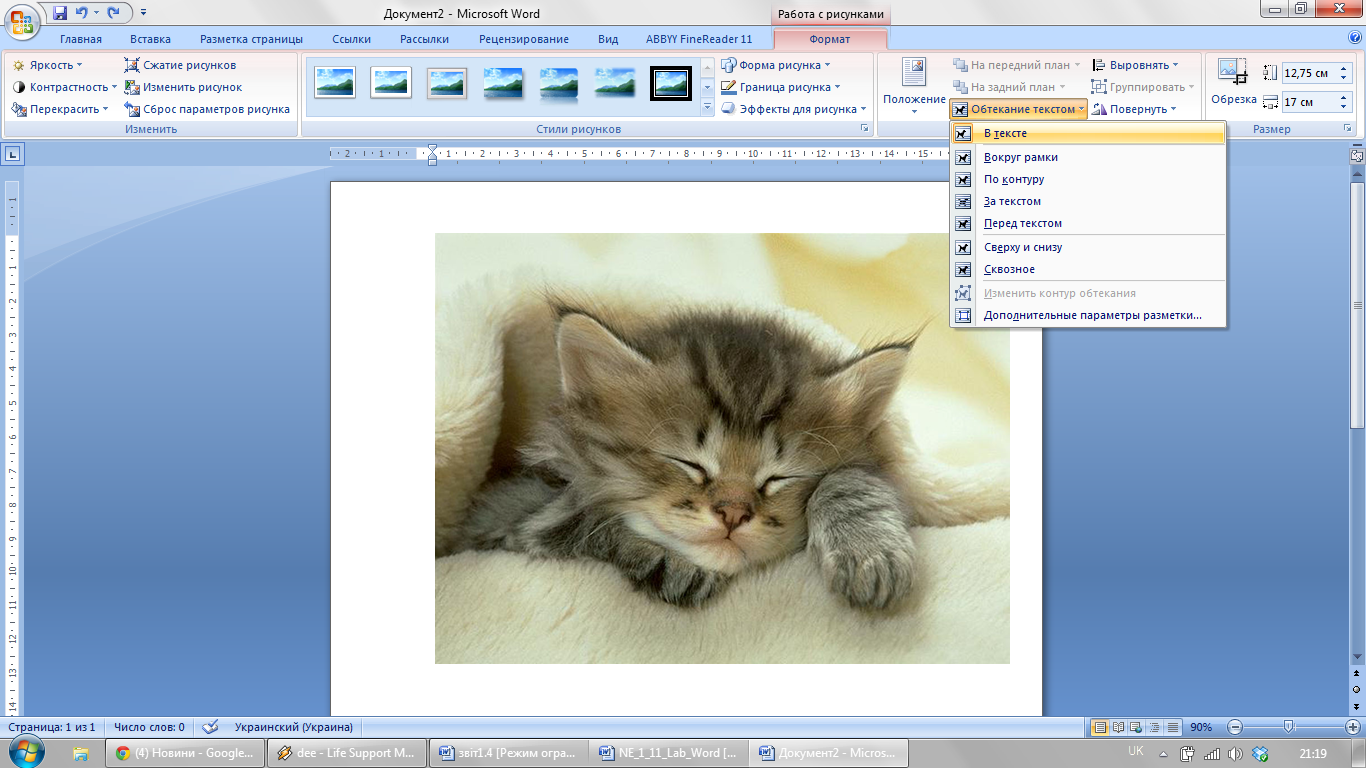
Task: Click the picture width field 17 см
Action: [x=1308, y=102]
